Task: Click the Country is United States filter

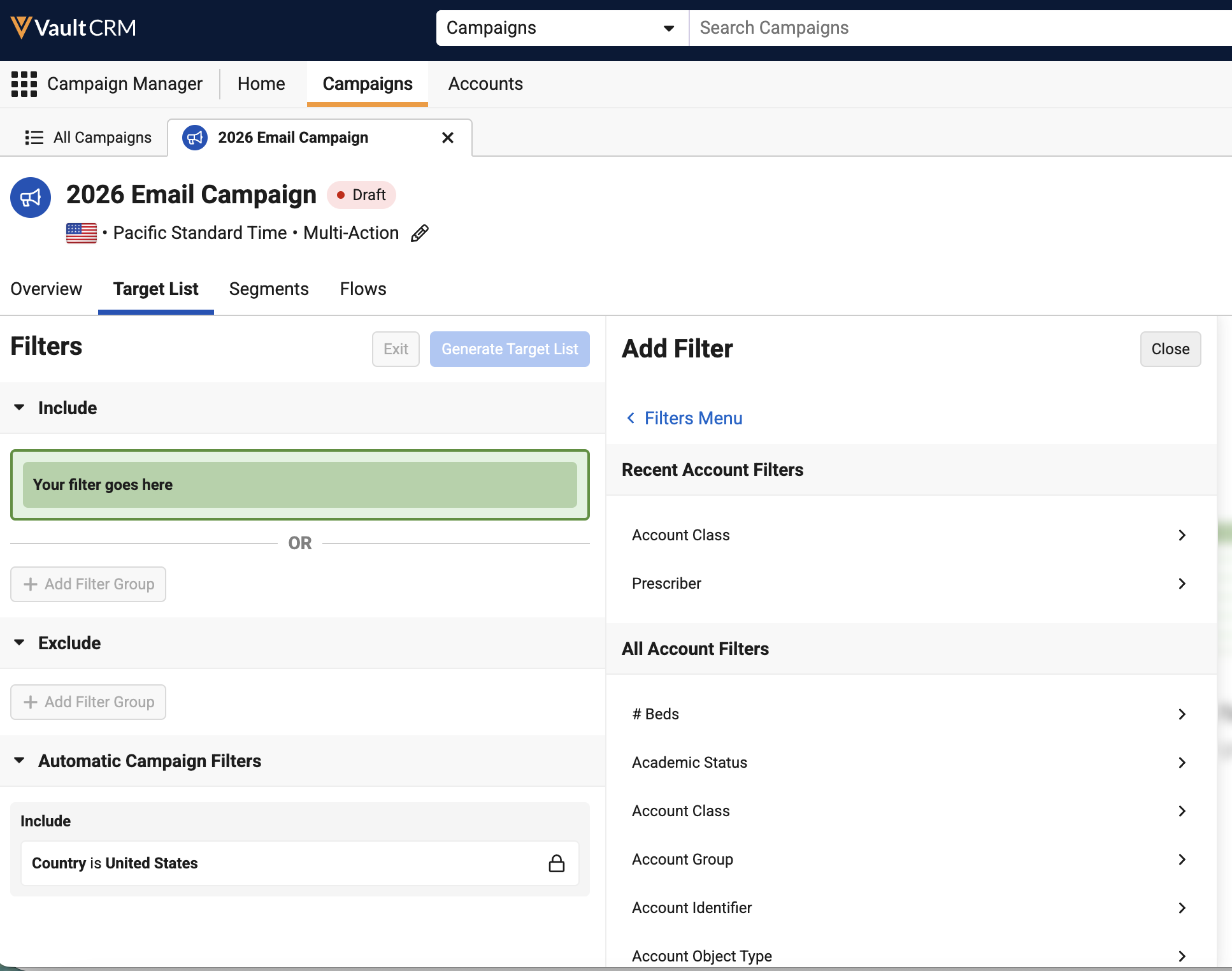Action: [x=300, y=863]
